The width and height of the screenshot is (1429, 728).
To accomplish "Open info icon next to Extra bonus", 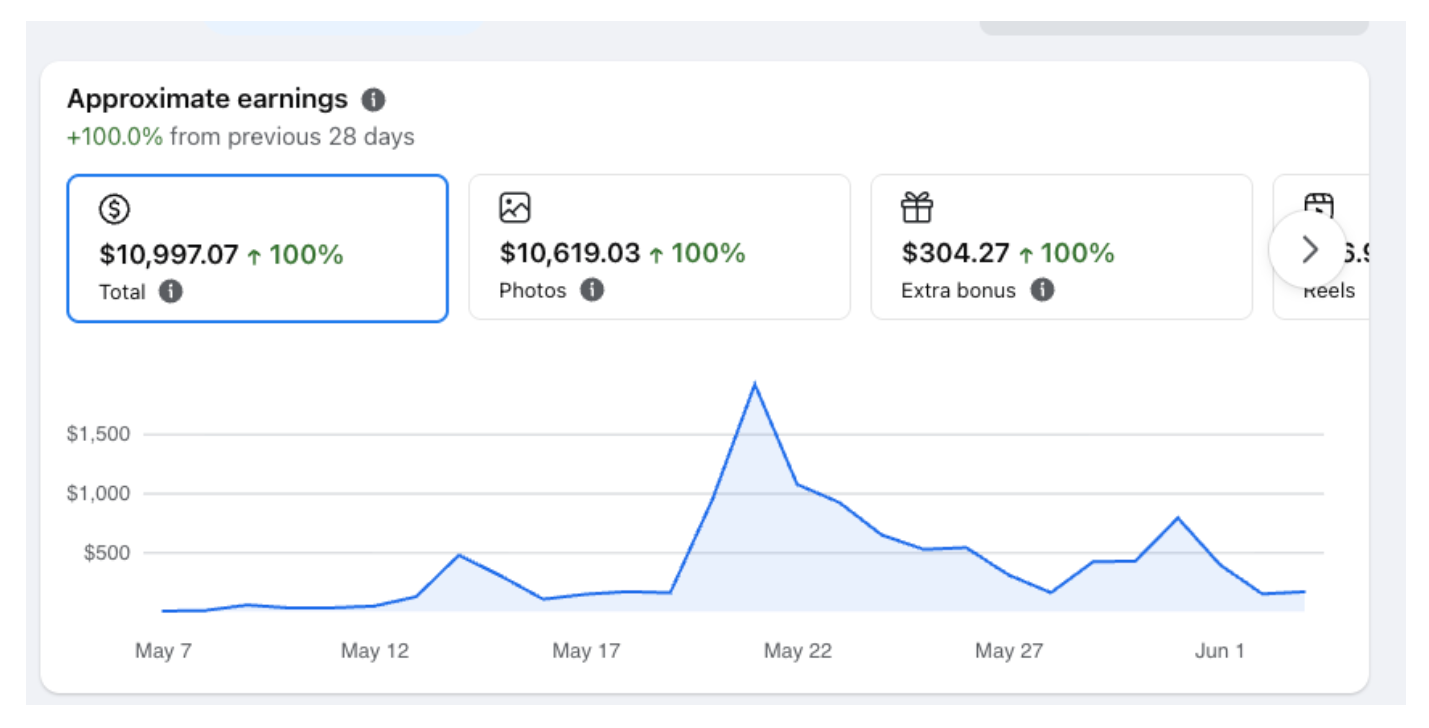I will click(1042, 290).
